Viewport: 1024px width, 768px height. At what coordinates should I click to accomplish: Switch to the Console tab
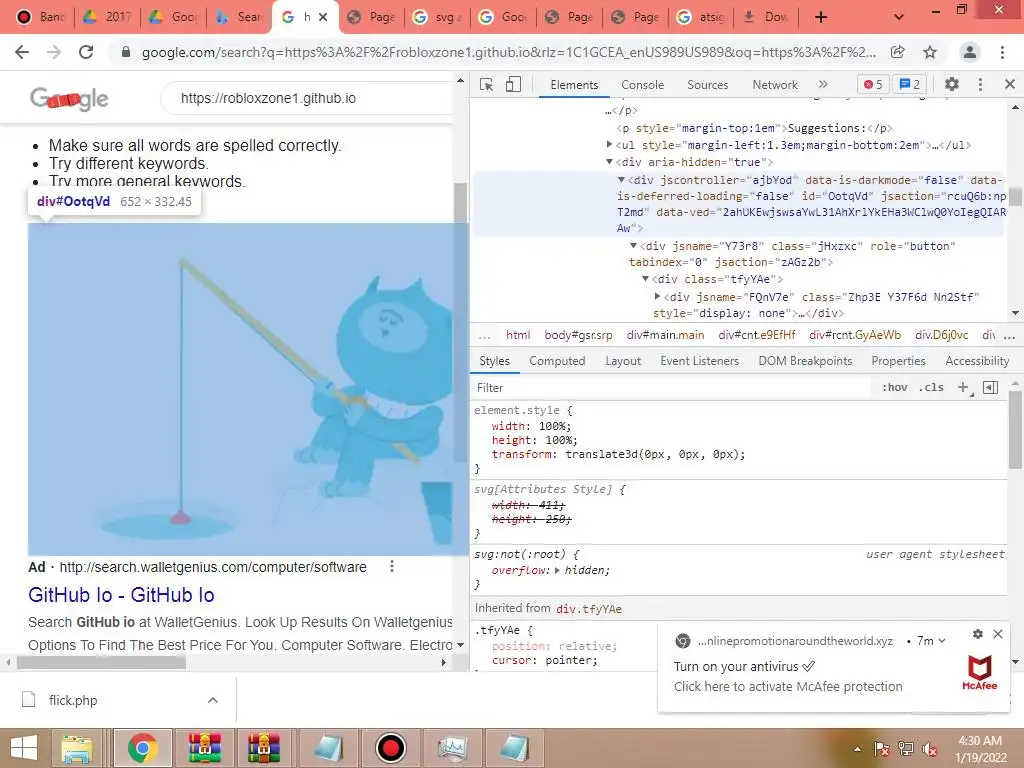point(642,85)
